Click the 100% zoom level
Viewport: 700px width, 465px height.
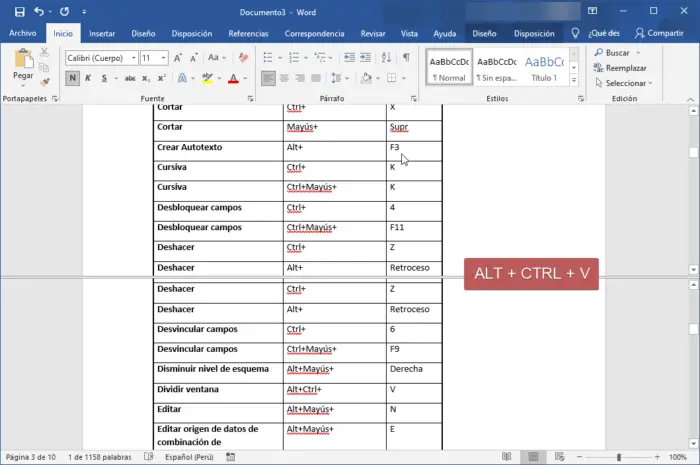678,457
